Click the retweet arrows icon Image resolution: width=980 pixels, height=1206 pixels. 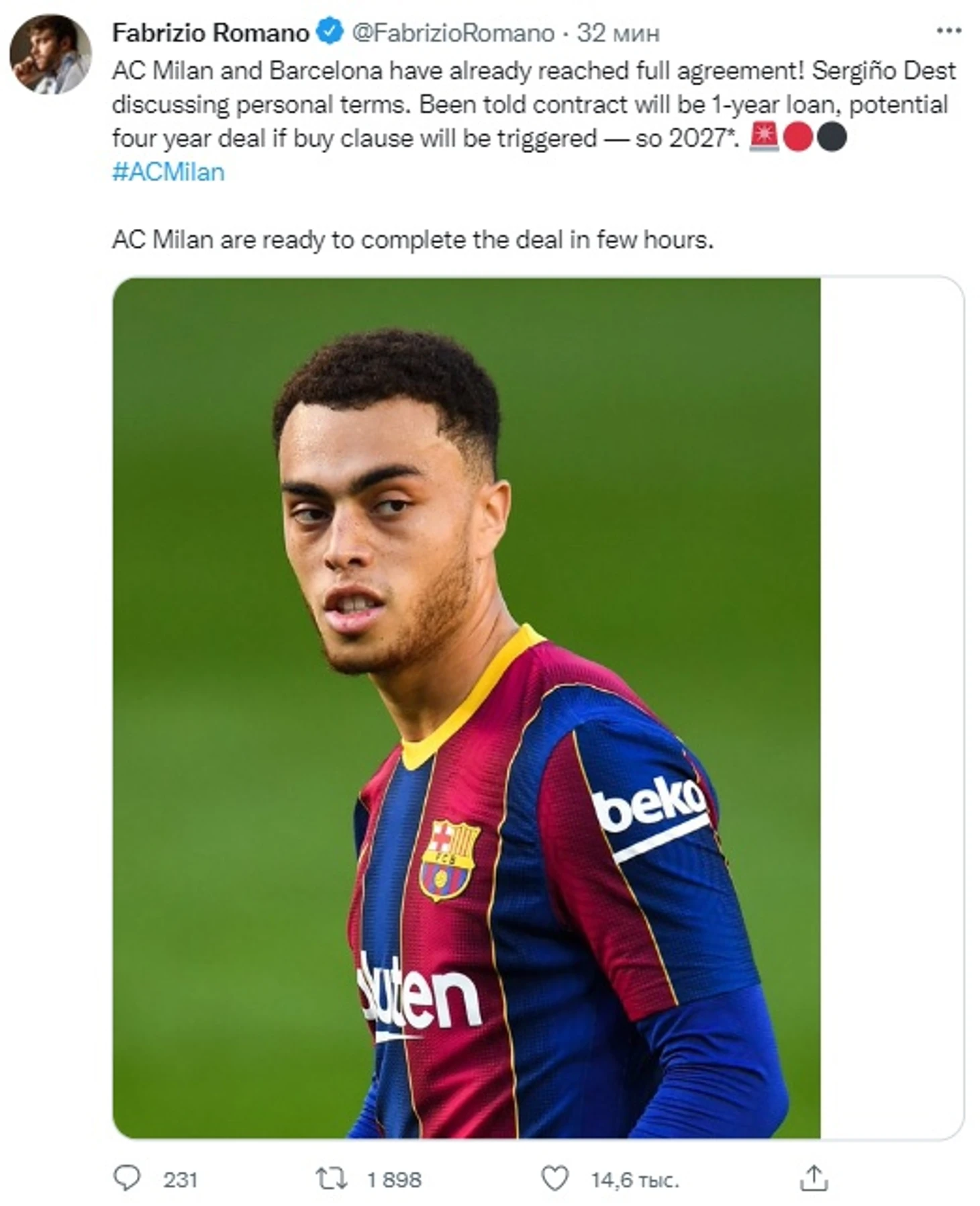coord(332,1178)
